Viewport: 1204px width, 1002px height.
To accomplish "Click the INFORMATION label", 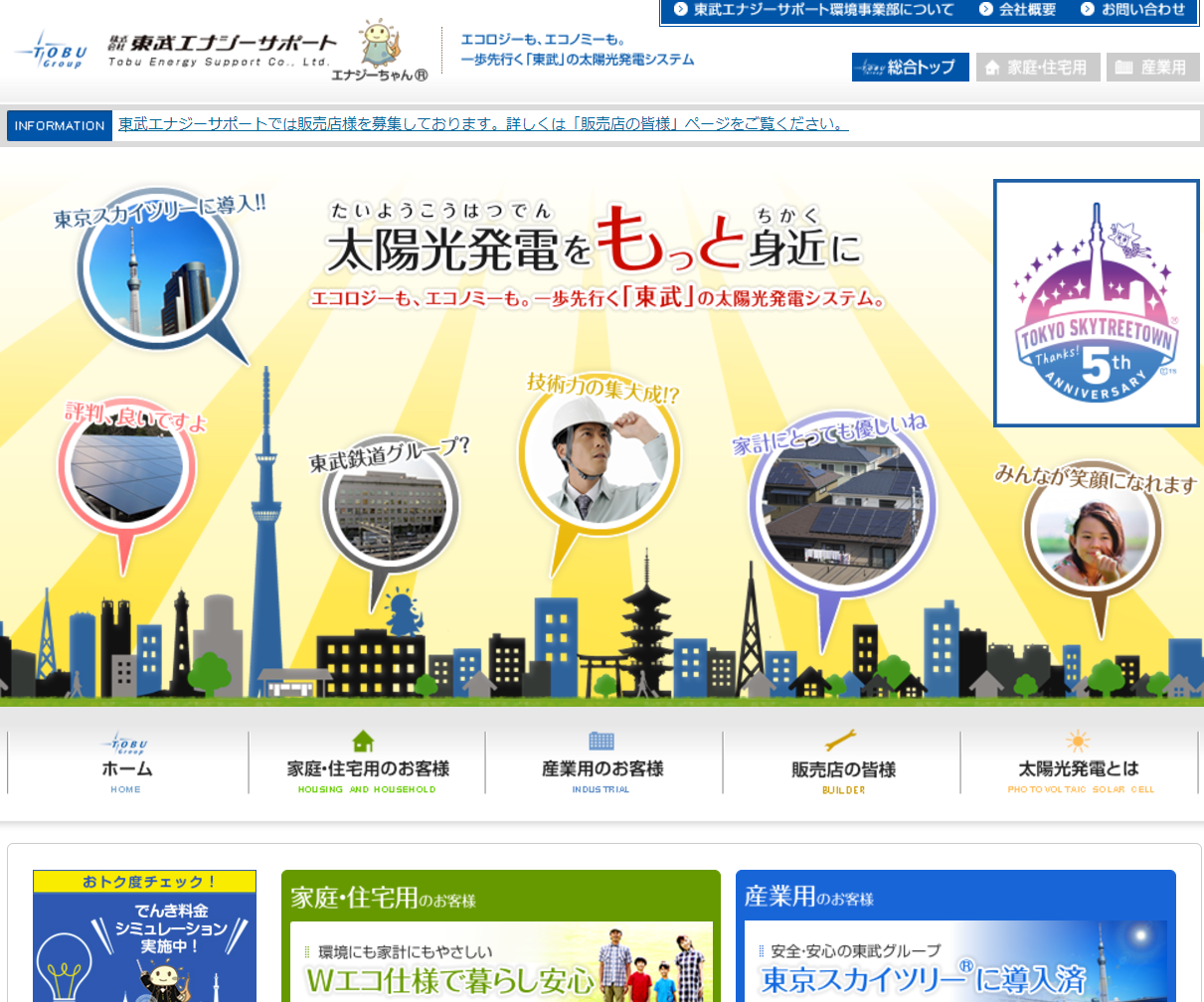I will coord(60,125).
